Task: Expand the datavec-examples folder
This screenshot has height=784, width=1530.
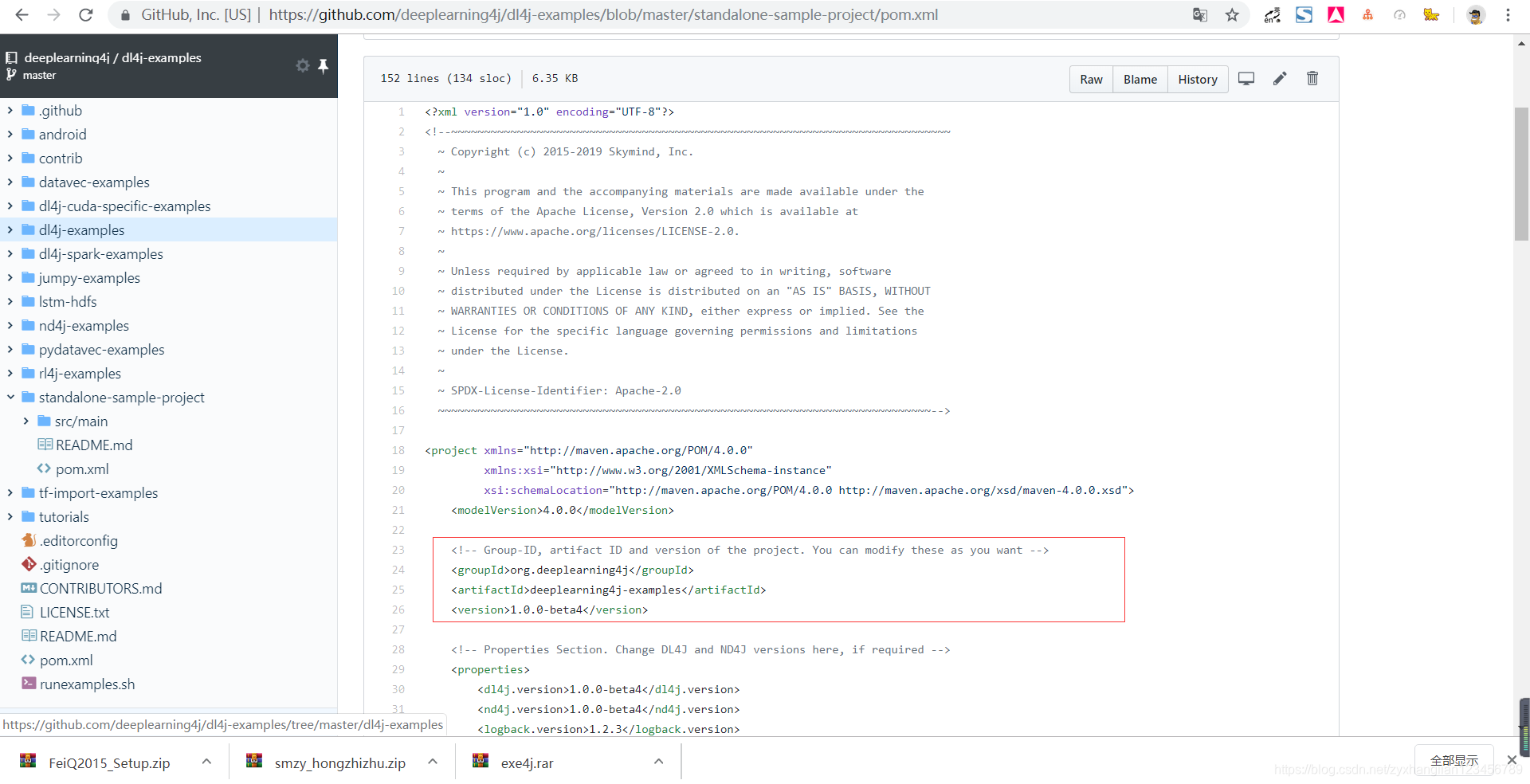Action: tap(10, 182)
